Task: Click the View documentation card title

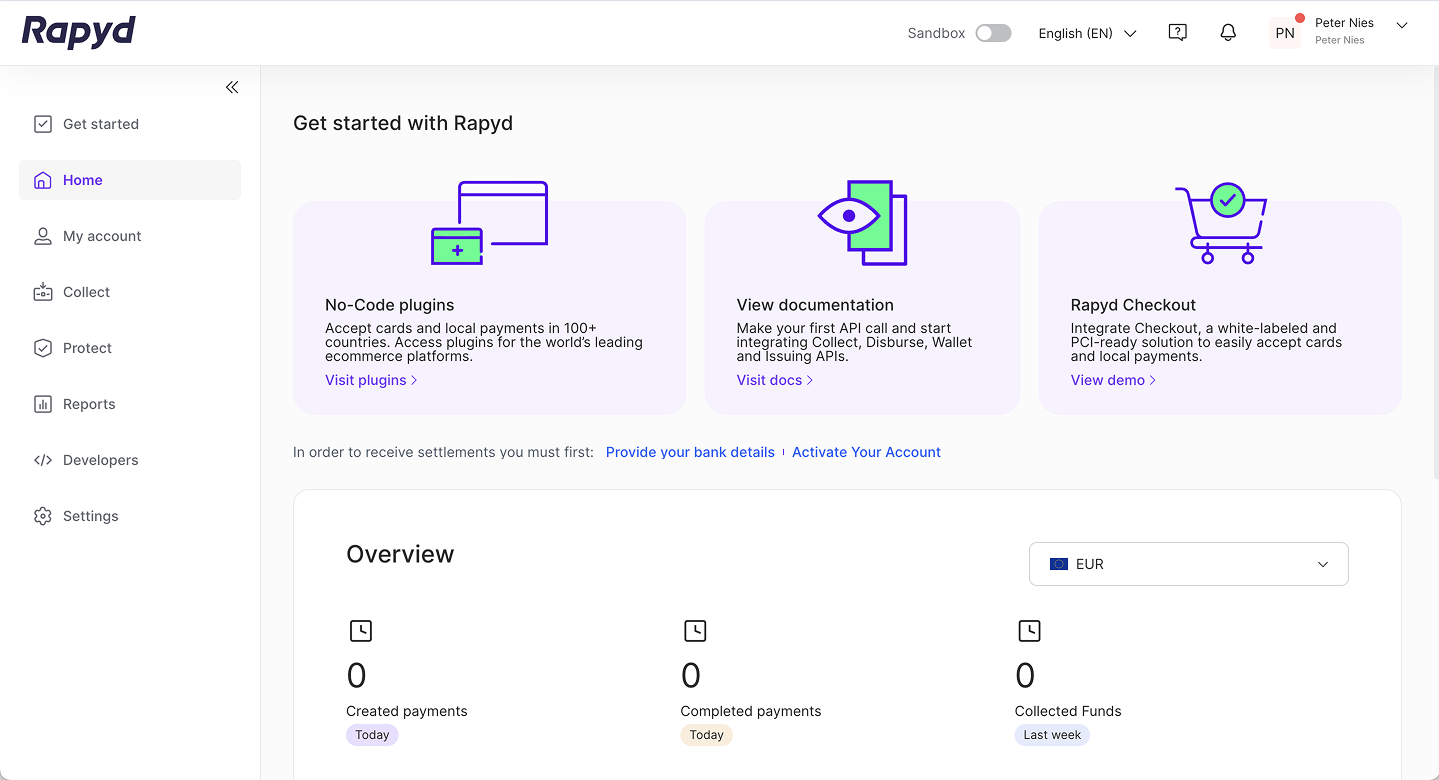Action: point(815,305)
